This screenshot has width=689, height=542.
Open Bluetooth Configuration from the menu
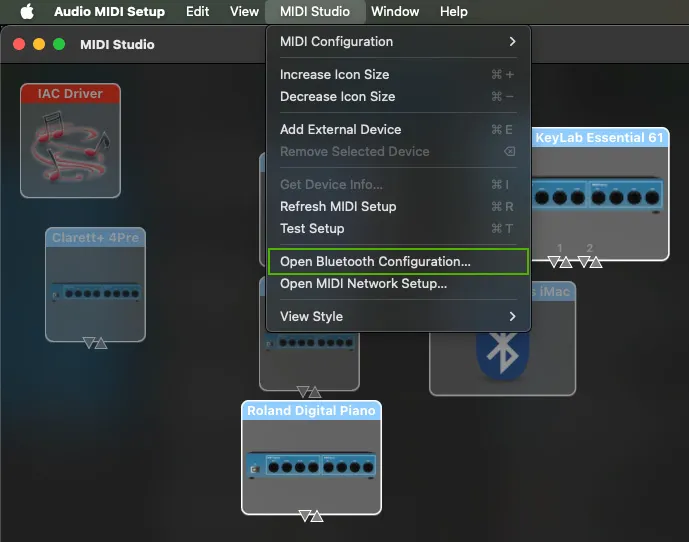coord(398,262)
